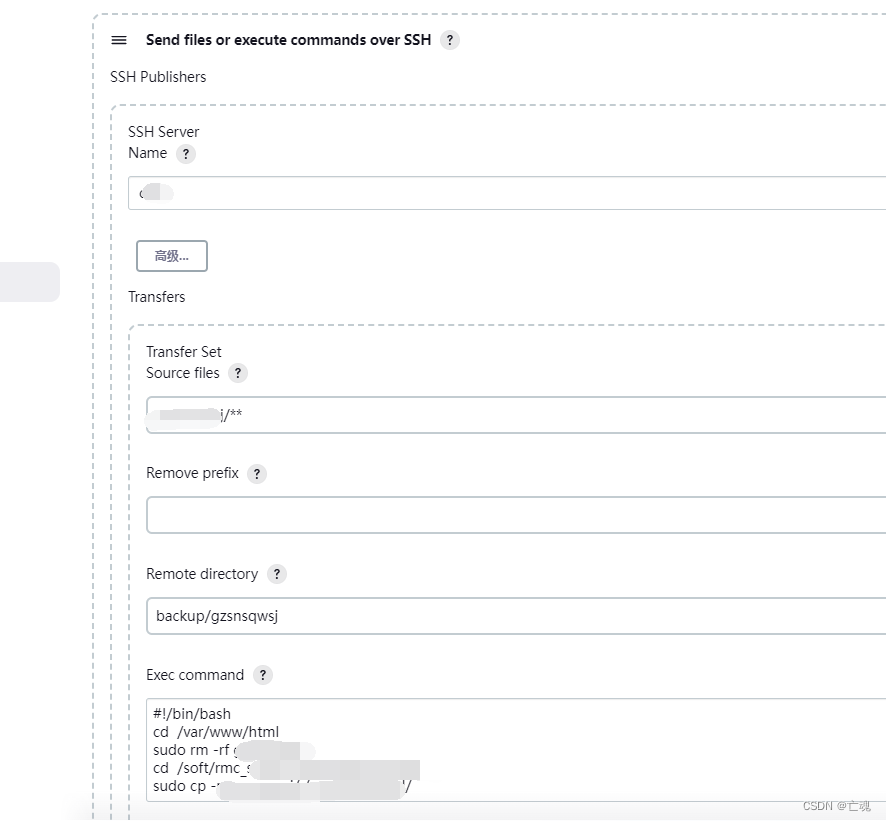Show help for SSH Server Name
Image resolution: width=886 pixels, height=821 pixels.
click(185, 154)
